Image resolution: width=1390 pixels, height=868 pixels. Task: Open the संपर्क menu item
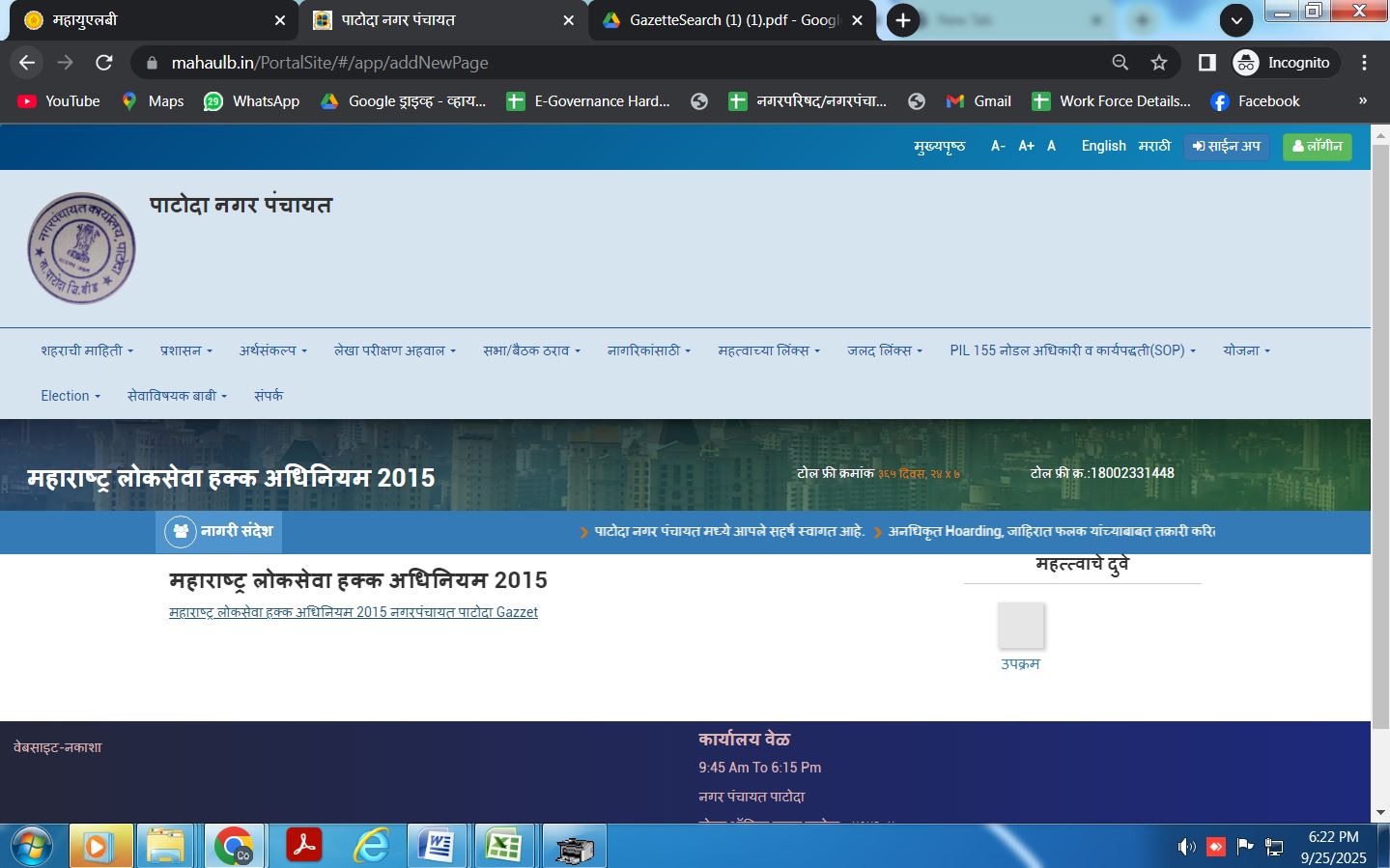click(269, 396)
